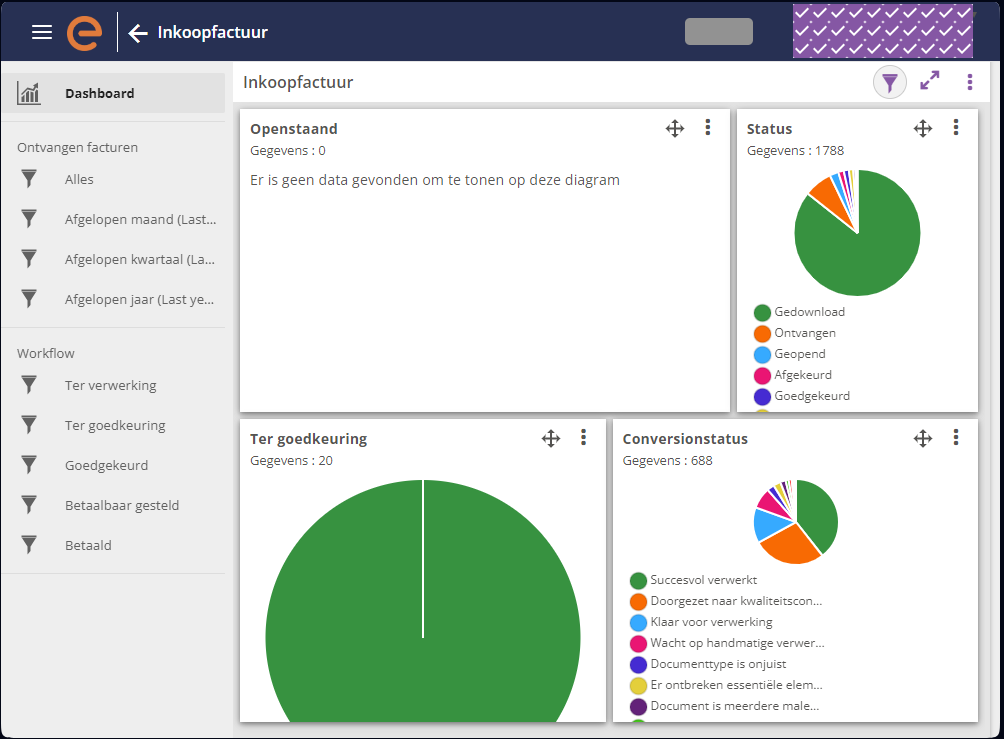Click the 'Gegevens : 20' text
The height and width of the screenshot is (739, 1004).
[291, 460]
